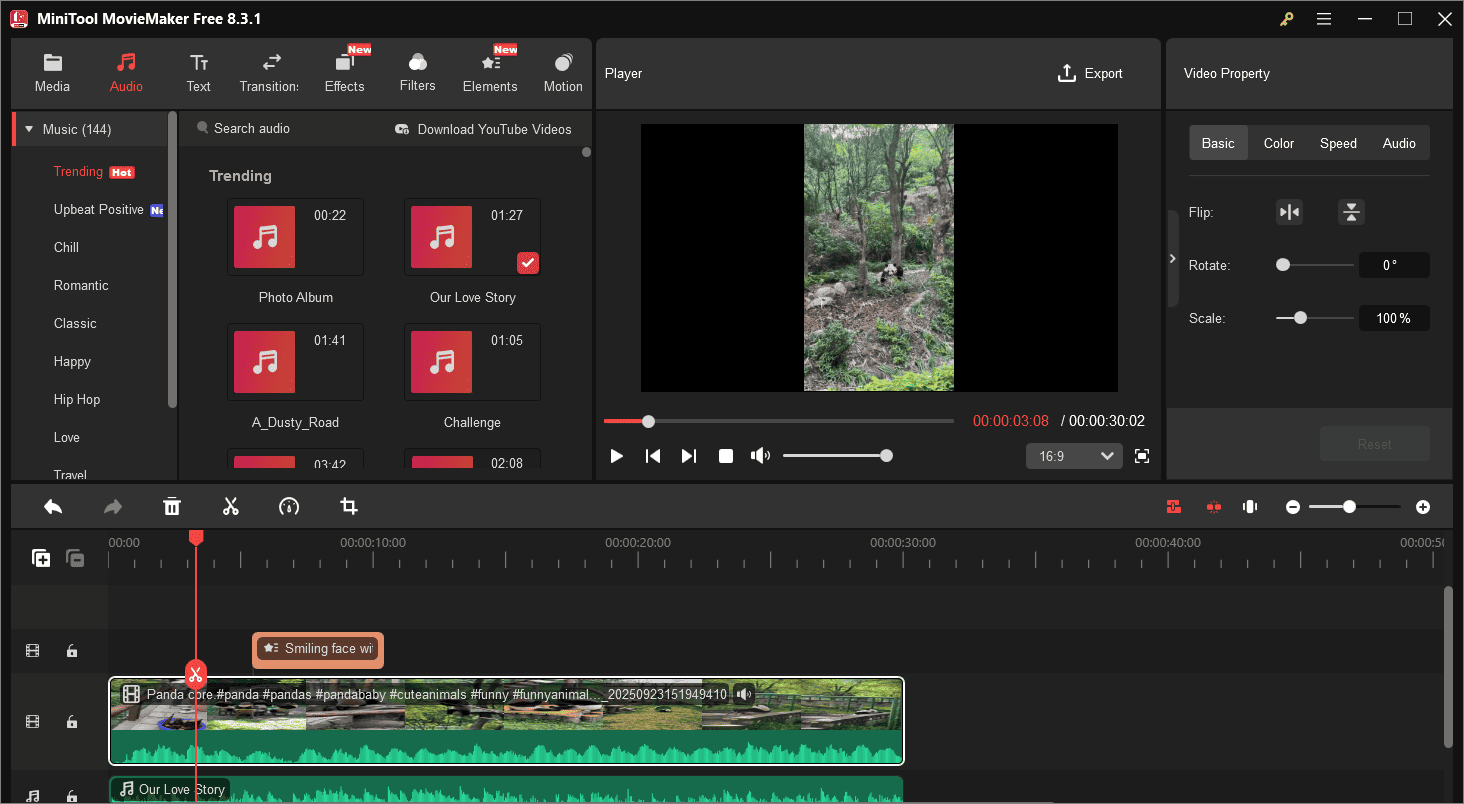Select the Romantic music category

point(81,285)
